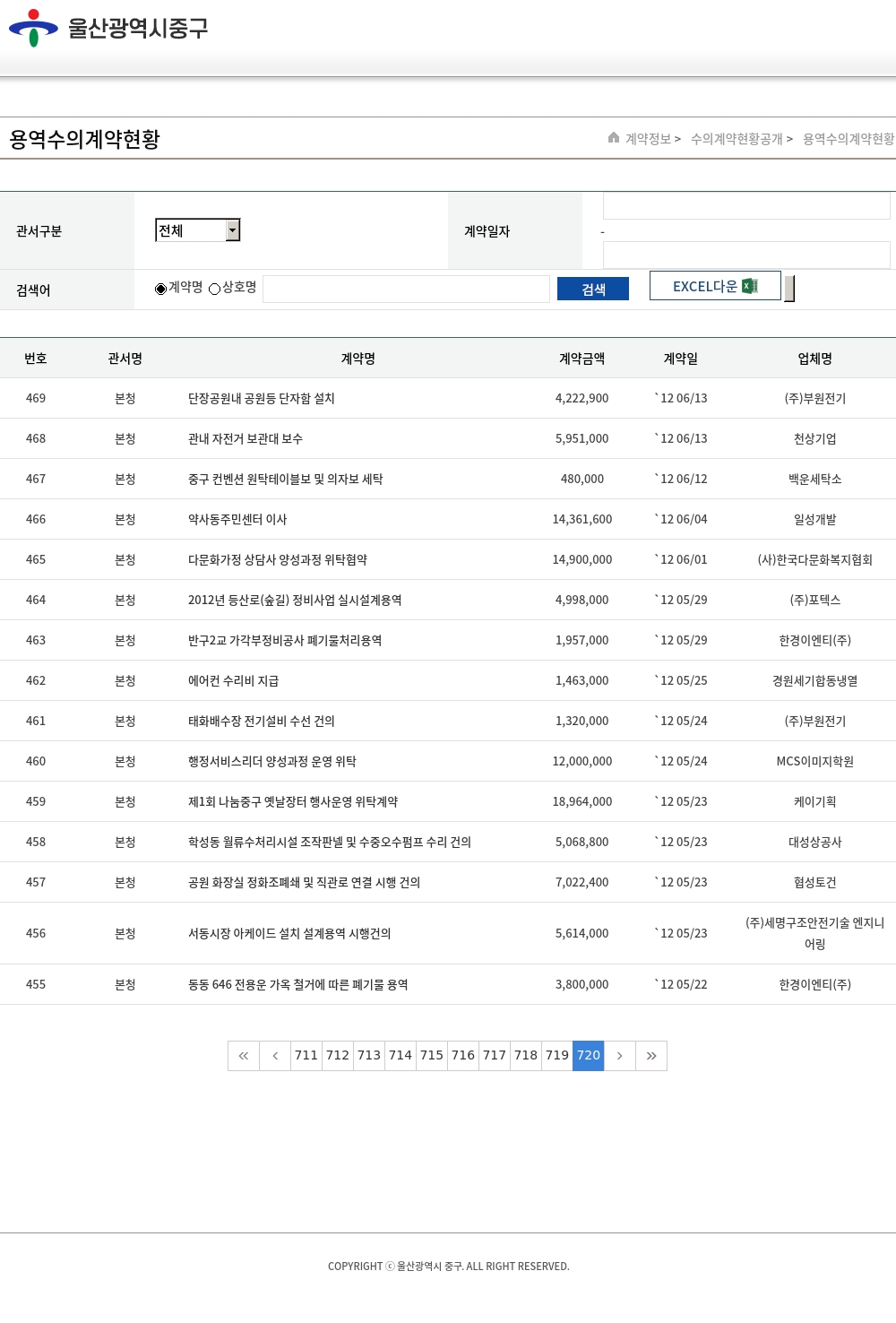
Task: Select the currently active page 720
Action: click(x=589, y=1056)
